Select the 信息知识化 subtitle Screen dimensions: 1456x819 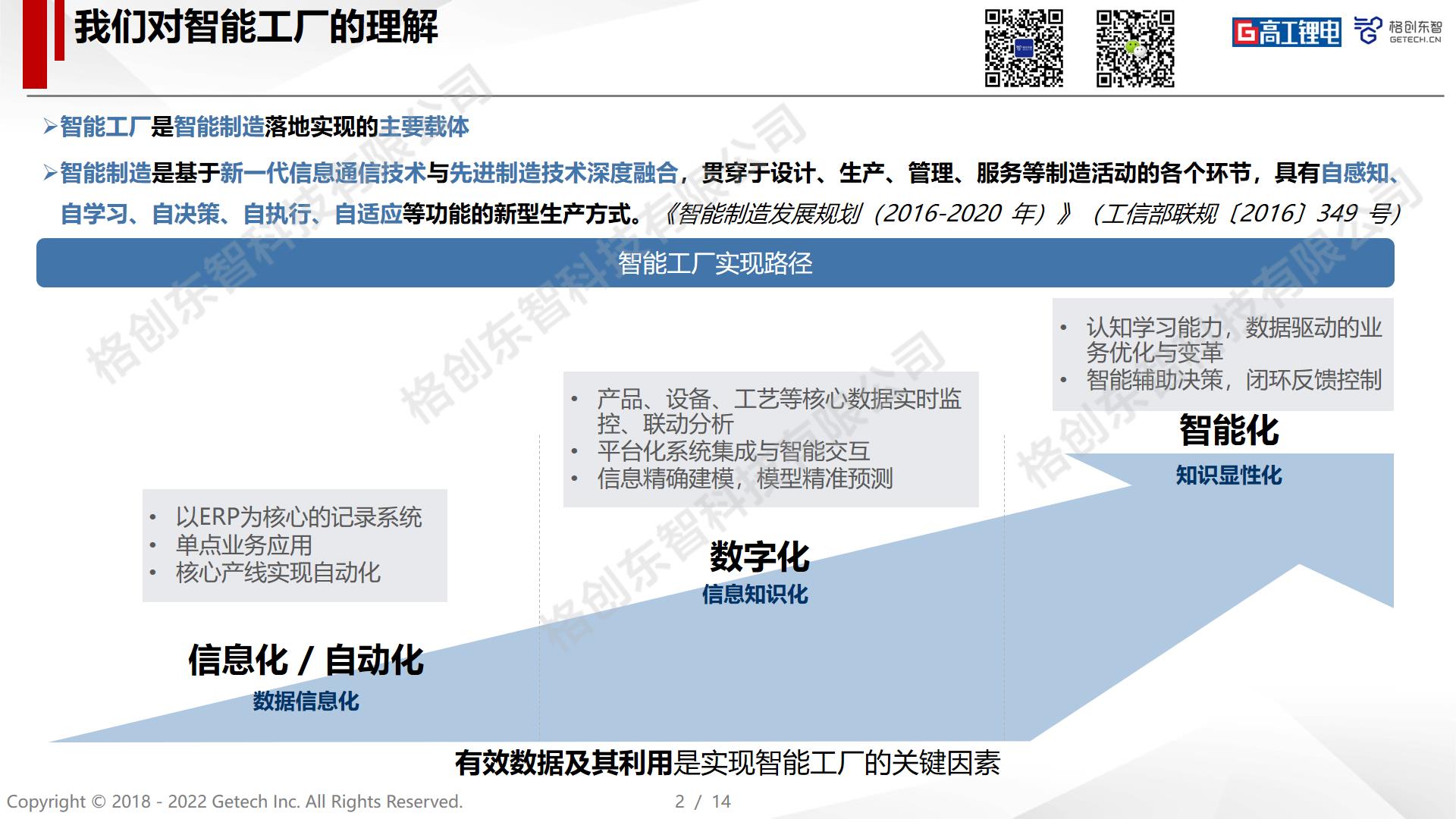[755, 595]
